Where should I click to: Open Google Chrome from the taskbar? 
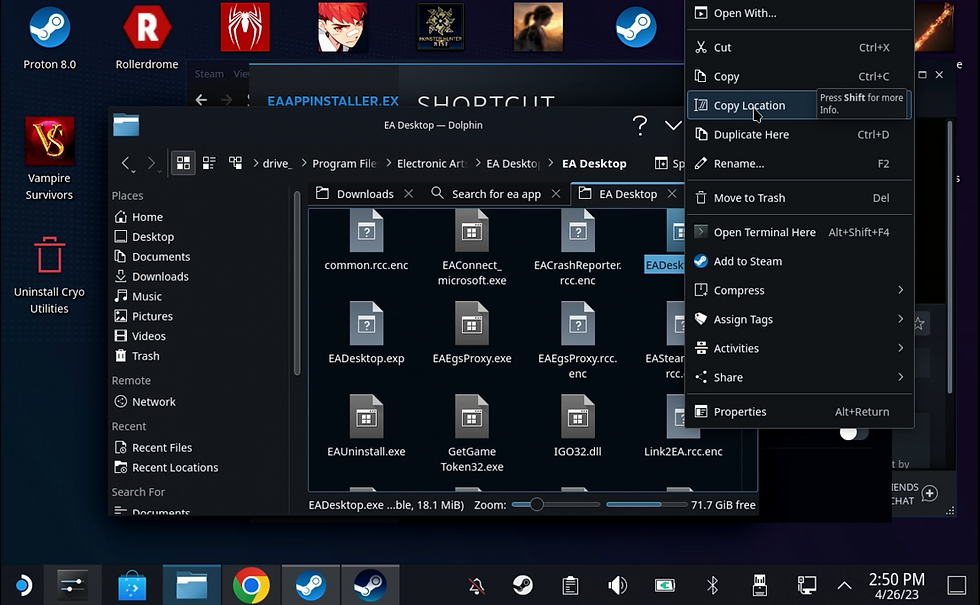[x=251, y=586]
